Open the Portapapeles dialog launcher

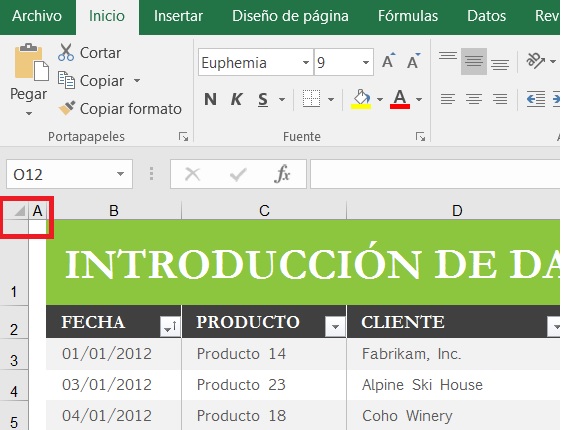[184, 137]
